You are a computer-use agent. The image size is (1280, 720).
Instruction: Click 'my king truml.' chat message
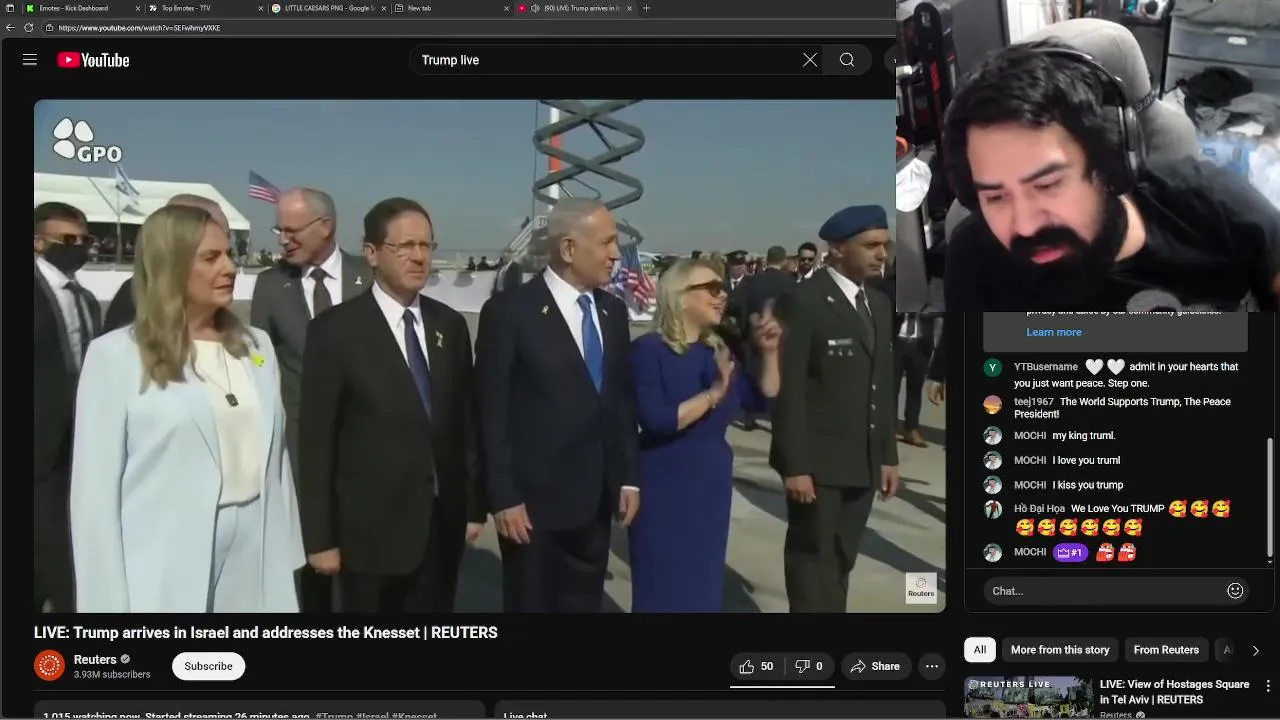click(1083, 436)
